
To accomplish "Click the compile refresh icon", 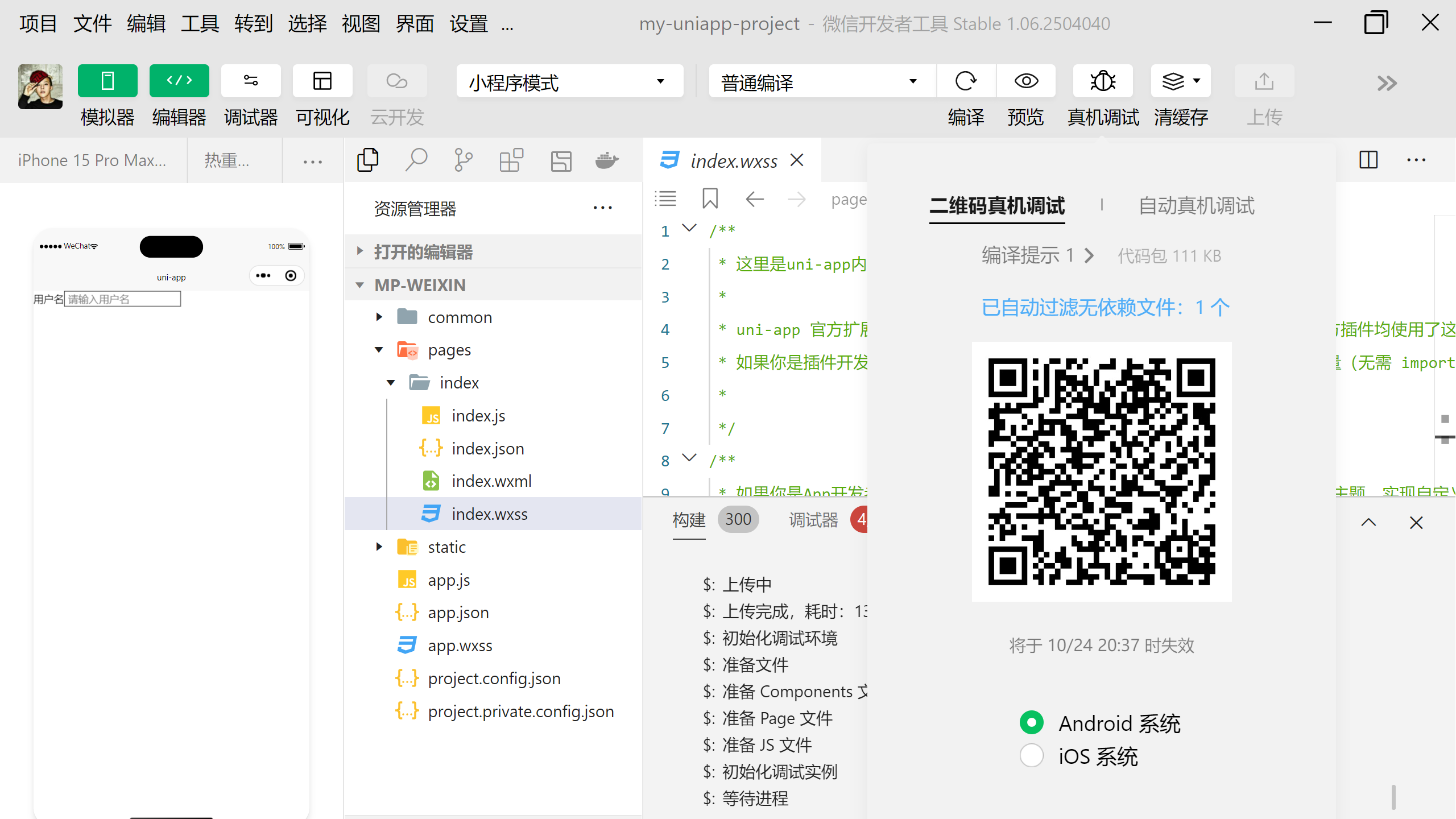I will pos(966,81).
